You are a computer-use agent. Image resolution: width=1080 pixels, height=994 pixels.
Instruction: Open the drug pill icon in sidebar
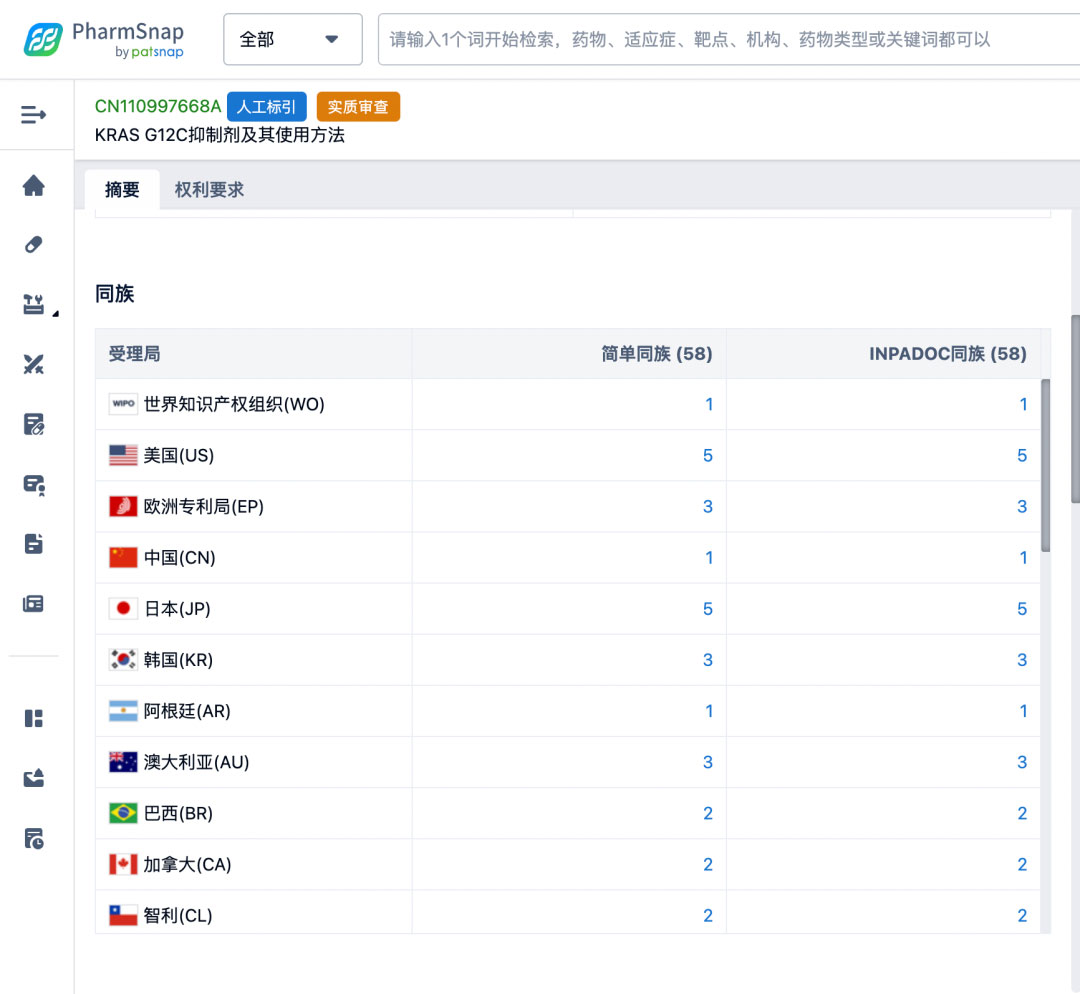34,245
